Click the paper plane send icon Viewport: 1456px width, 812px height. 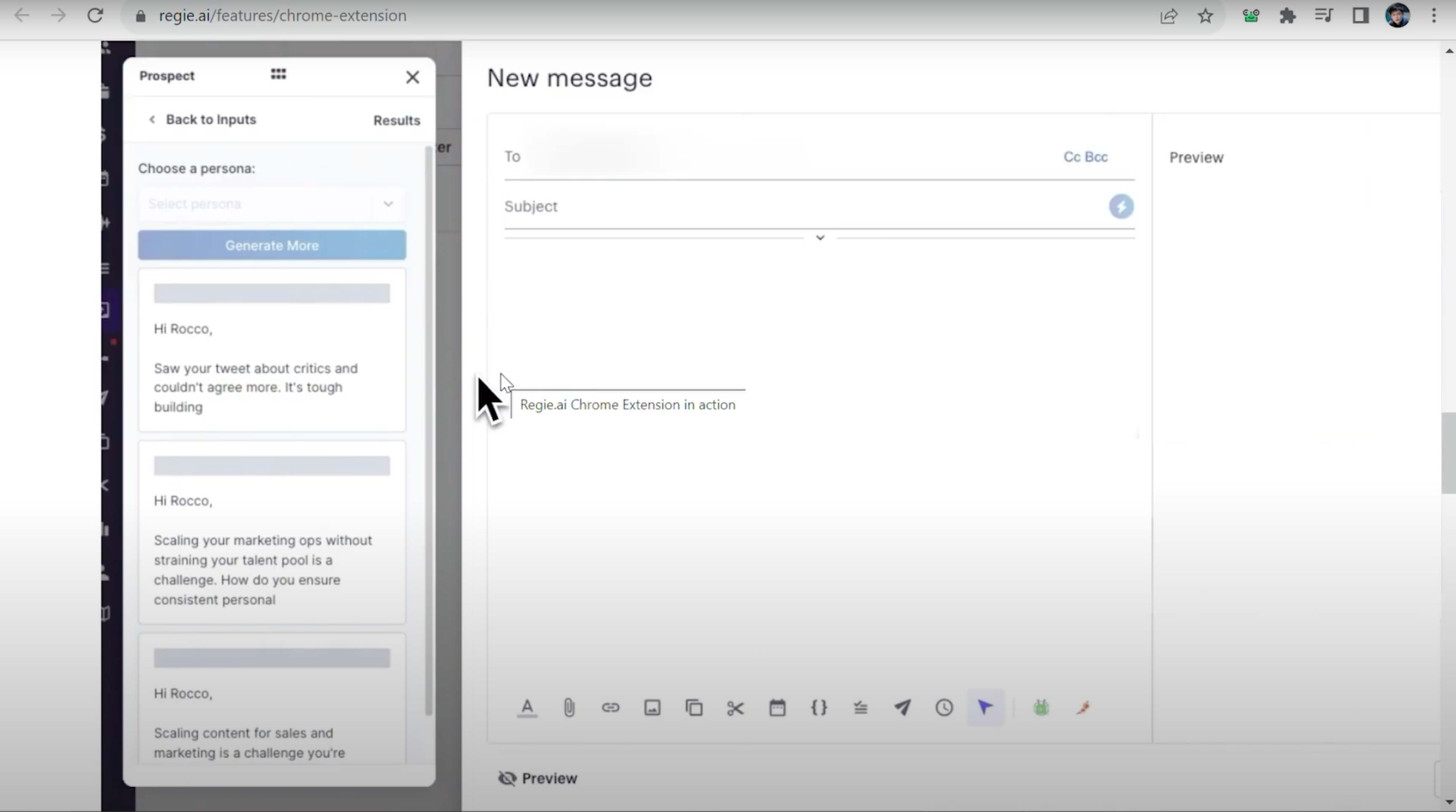(x=902, y=708)
